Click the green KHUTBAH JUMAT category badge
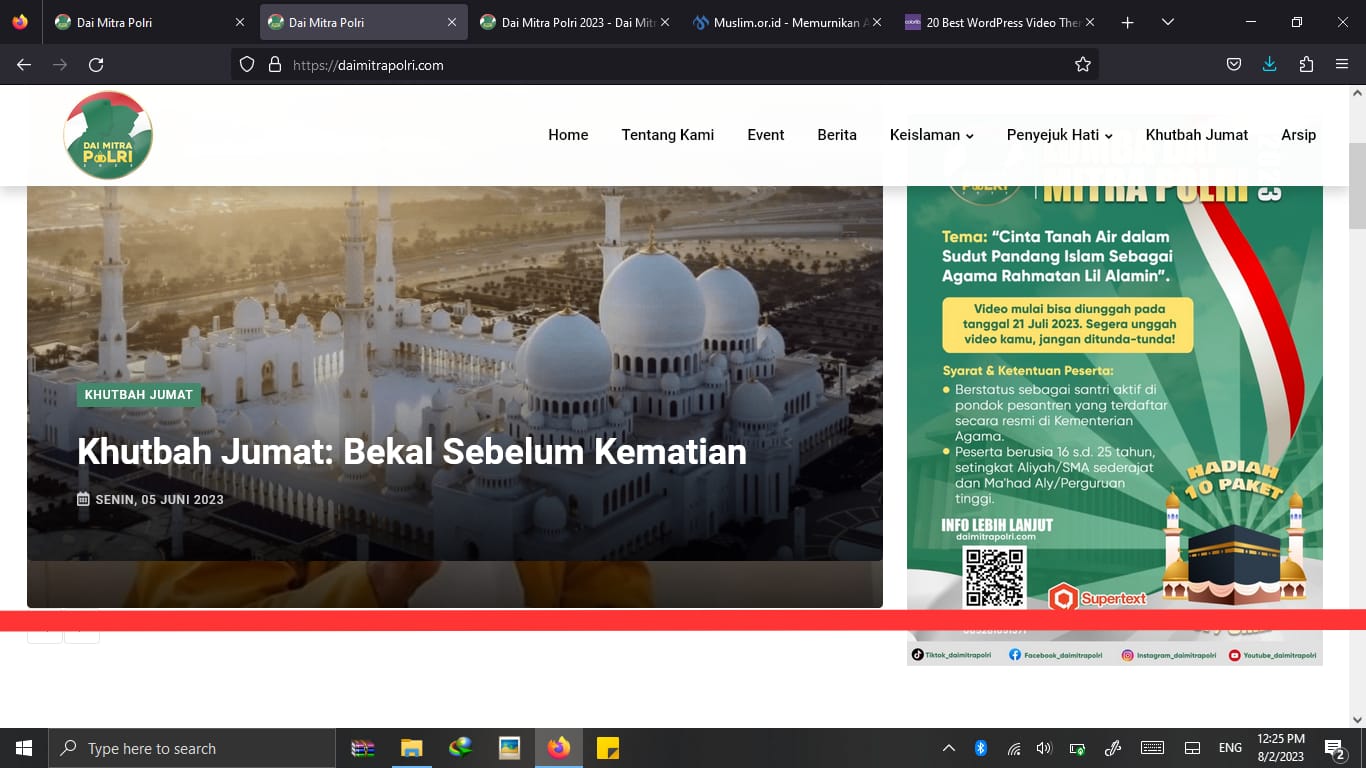The image size is (1366, 768). click(x=138, y=395)
